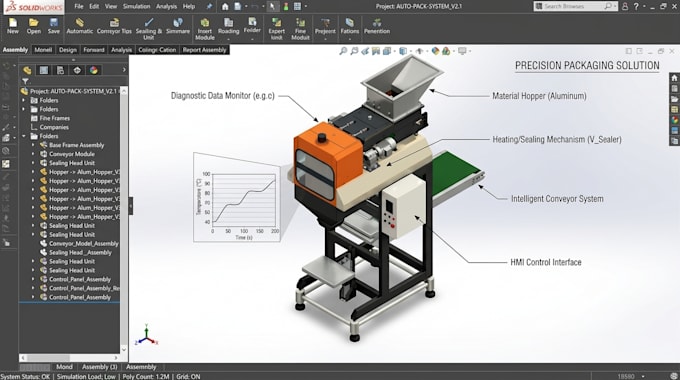The width and height of the screenshot is (680, 380).
Task: Click the filter funnel icon above the tree
Action: (x=26, y=81)
